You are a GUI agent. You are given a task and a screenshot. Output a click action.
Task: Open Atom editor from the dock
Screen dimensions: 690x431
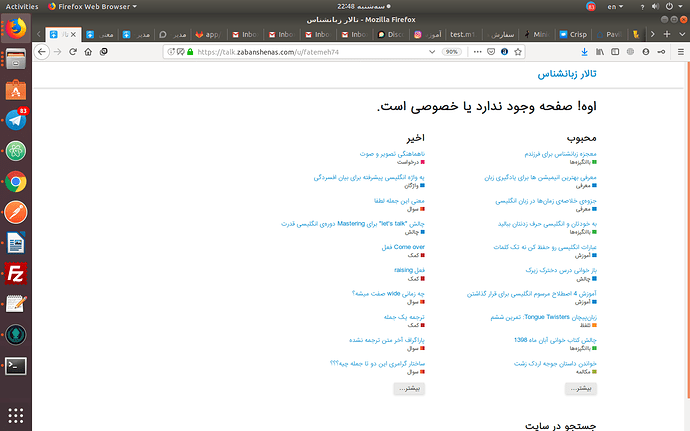tap(16, 151)
